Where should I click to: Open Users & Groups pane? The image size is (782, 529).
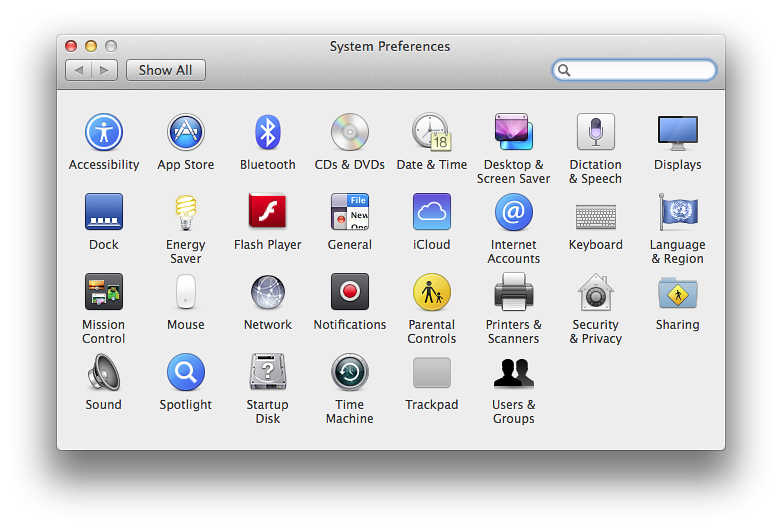point(514,373)
